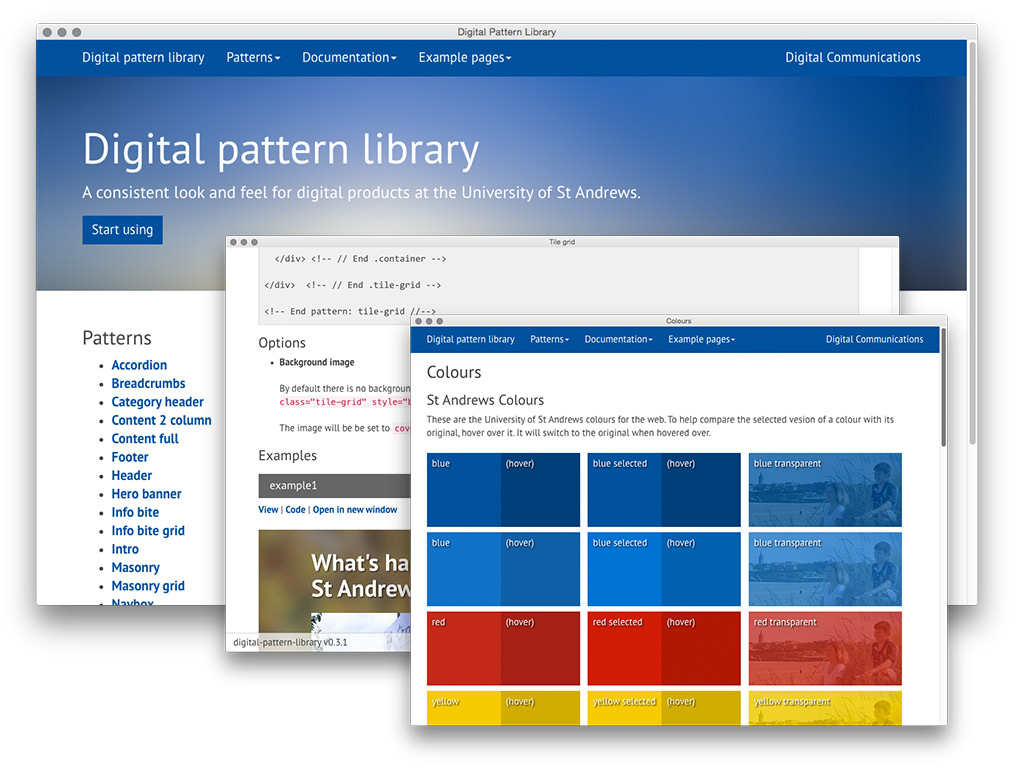The height and width of the screenshot is (768, 1024).
Task: Click the large 'Digital pattern library' hero title
Action: pyautogui.click(x=281, y=150)
